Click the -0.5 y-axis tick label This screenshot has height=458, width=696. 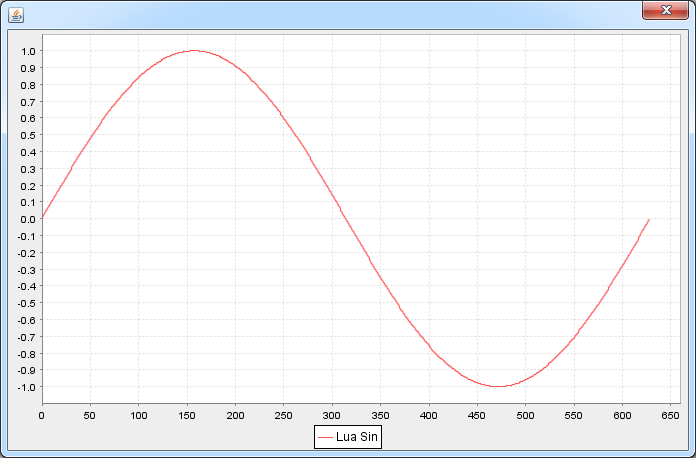pos(26,303)
